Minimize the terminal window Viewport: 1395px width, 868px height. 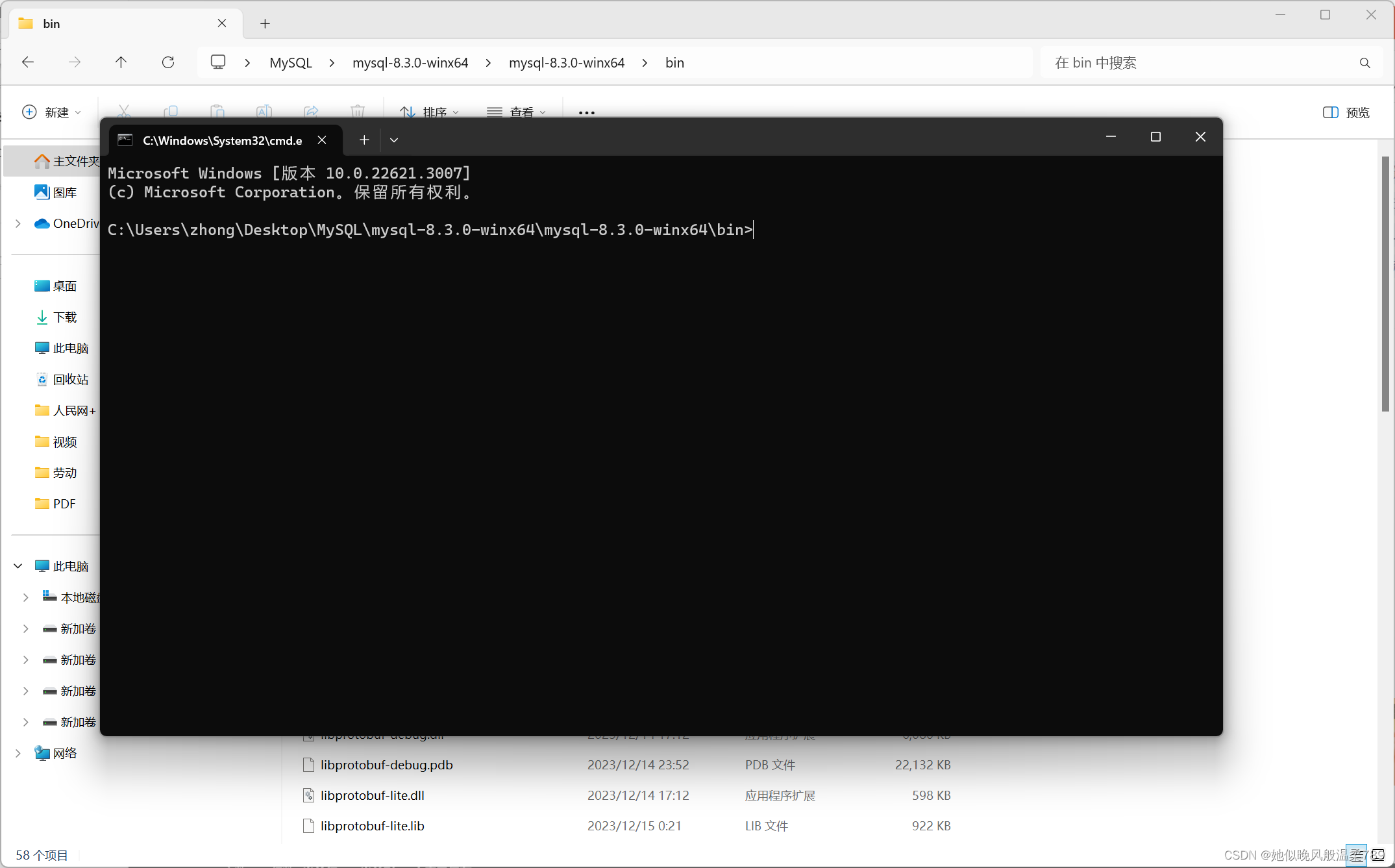pyautogui.click(x=1111, y=137)
